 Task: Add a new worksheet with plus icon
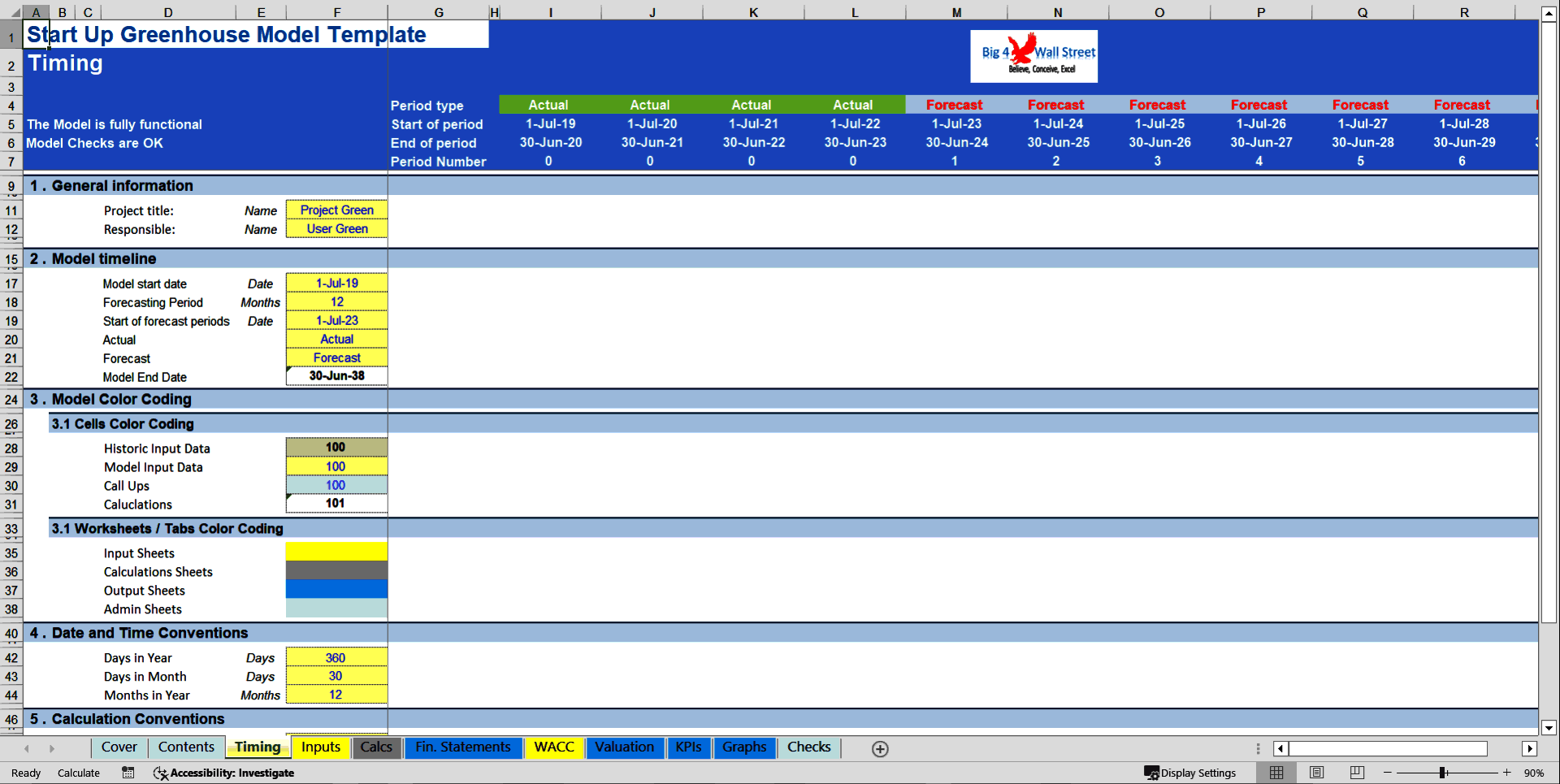click(x=879, y=748)
